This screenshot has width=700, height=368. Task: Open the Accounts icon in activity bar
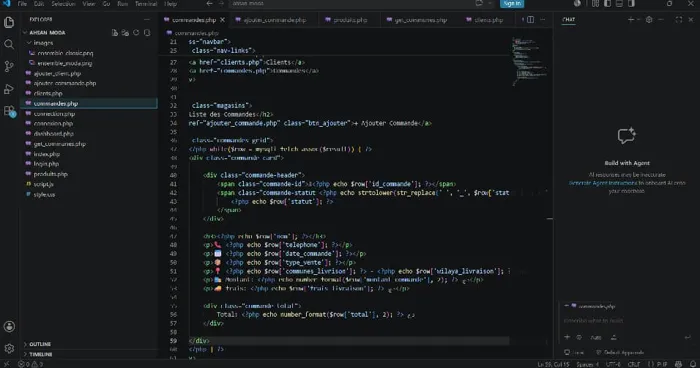(x=9, y=326)
